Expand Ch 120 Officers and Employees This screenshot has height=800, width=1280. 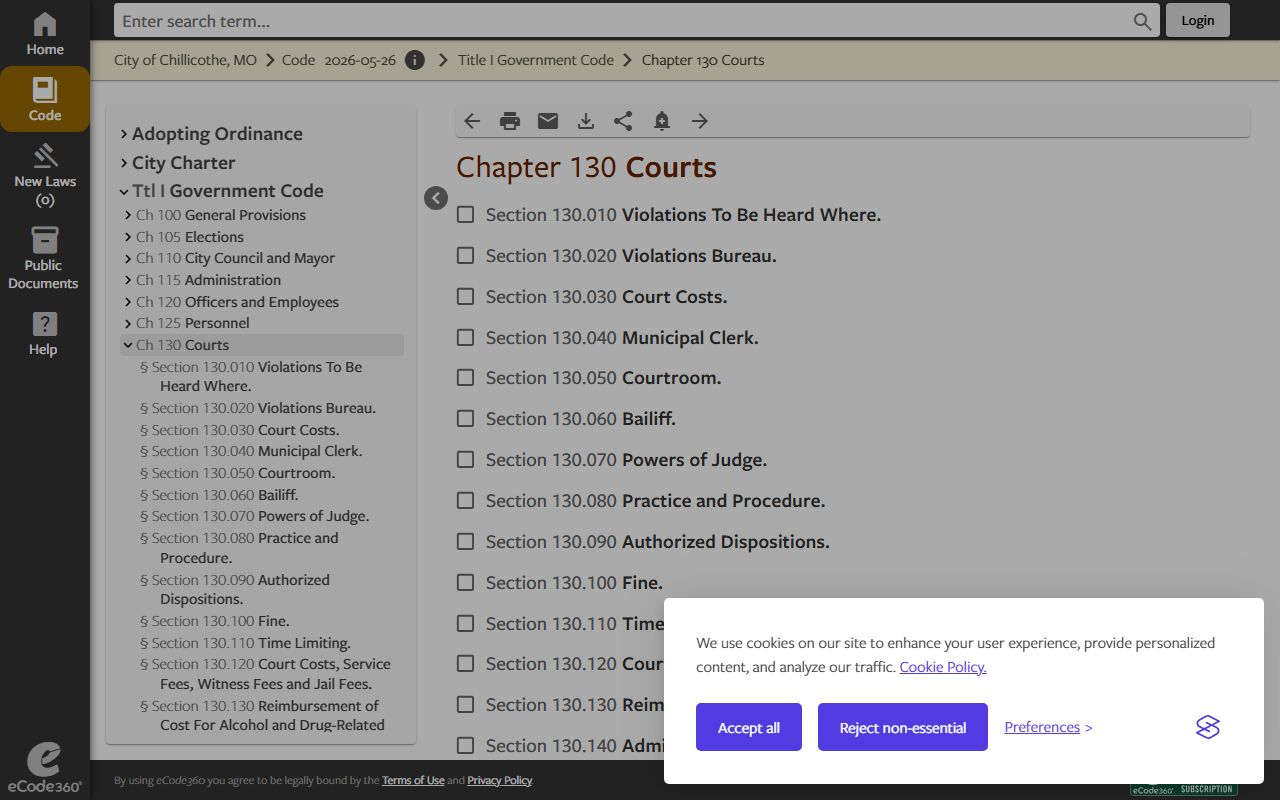coord(128,302)
